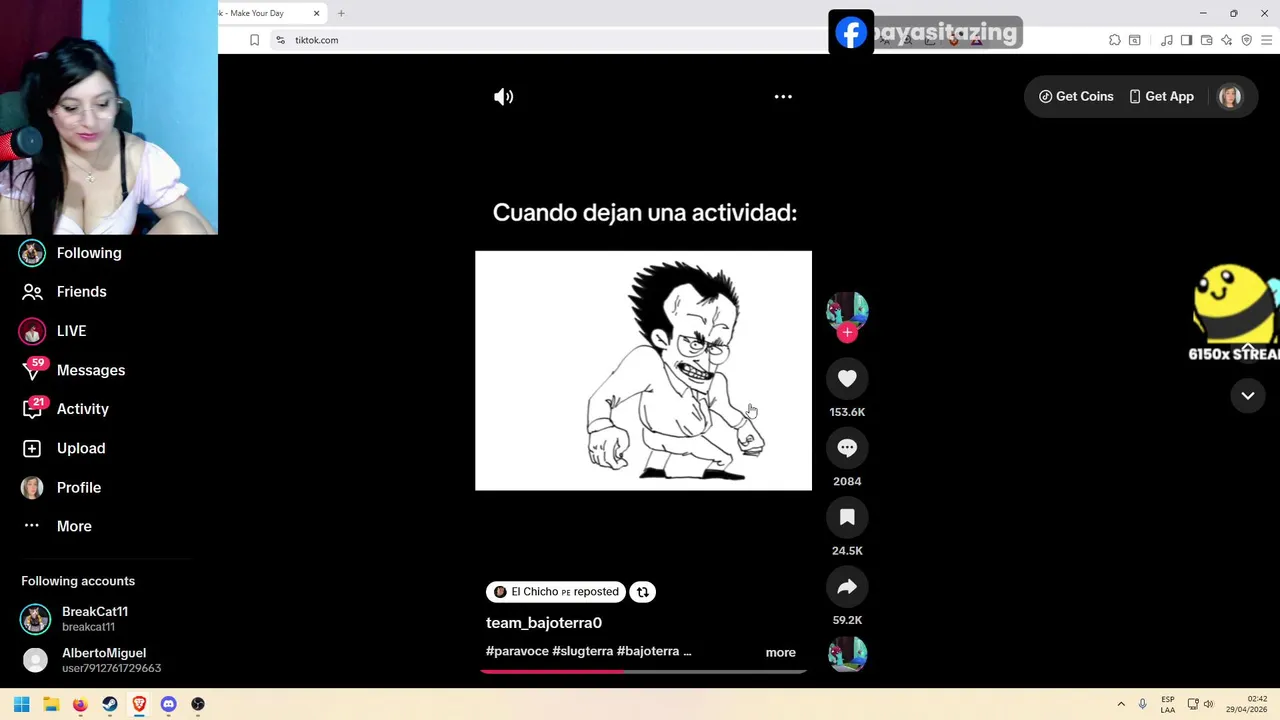The image size is (1280, 720).
Task: Click the Get App button
Action: 1161,97
